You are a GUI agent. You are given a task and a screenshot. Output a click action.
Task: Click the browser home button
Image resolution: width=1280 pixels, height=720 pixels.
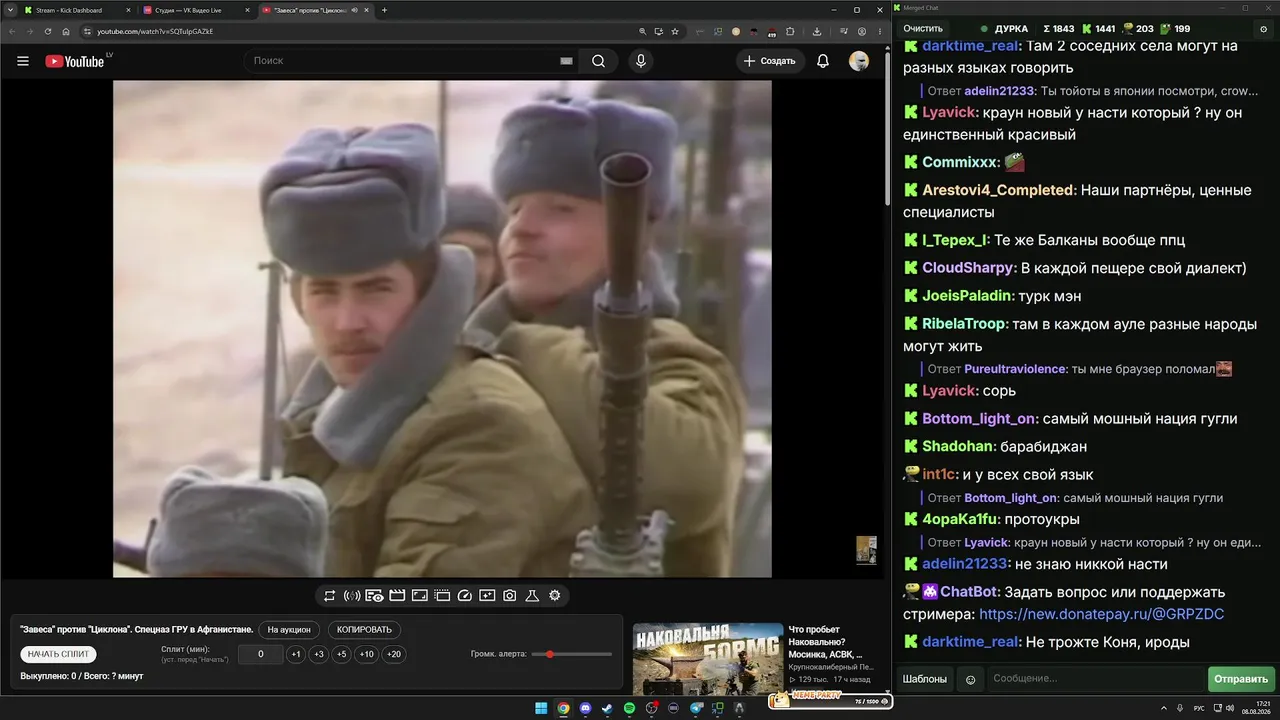pyautogui.click(x=66, y=31)
